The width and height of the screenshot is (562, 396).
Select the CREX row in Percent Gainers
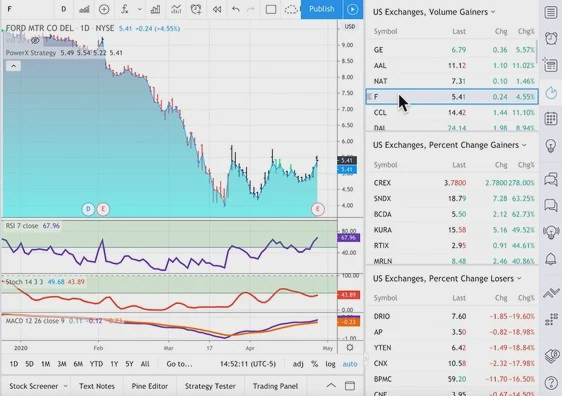(452, 183)
